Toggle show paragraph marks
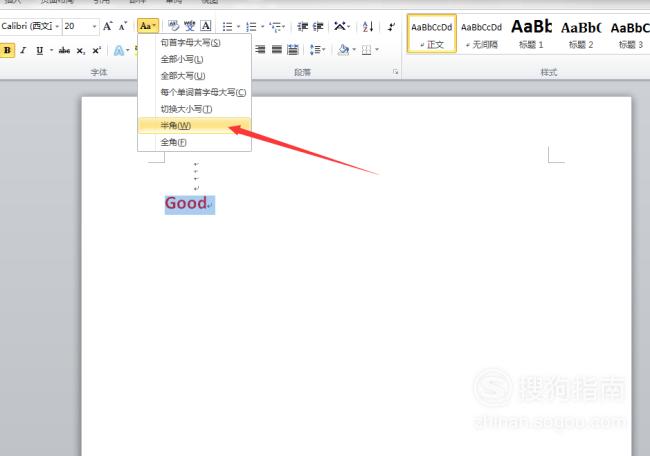Screen dimensions: 650x456 point(391,27)
